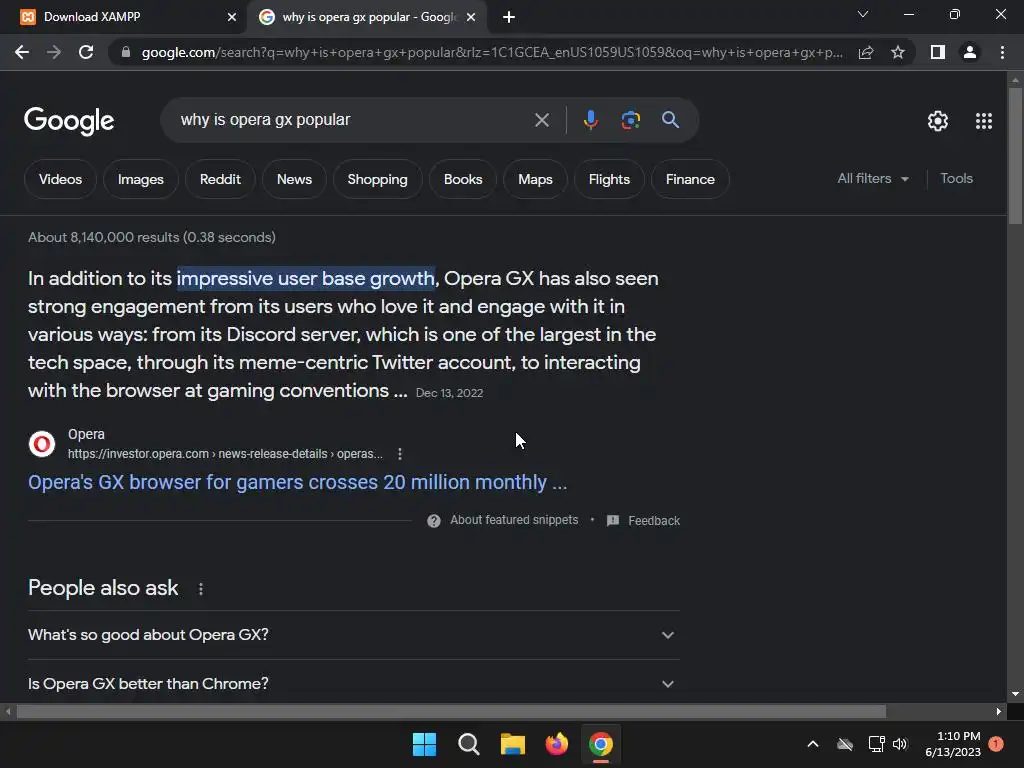
Task: Open Chrome side panel
Action: (938, 52)
